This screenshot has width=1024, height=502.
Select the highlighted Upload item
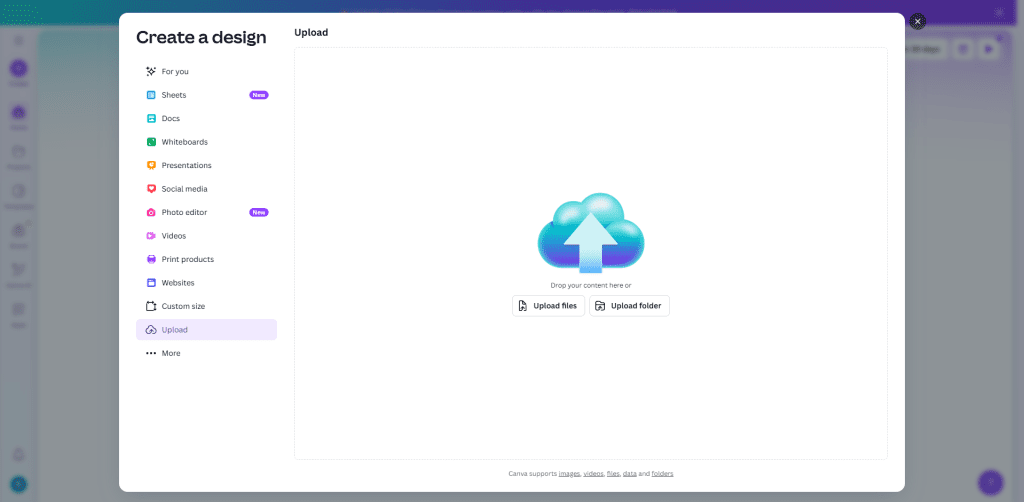[206, 330]
